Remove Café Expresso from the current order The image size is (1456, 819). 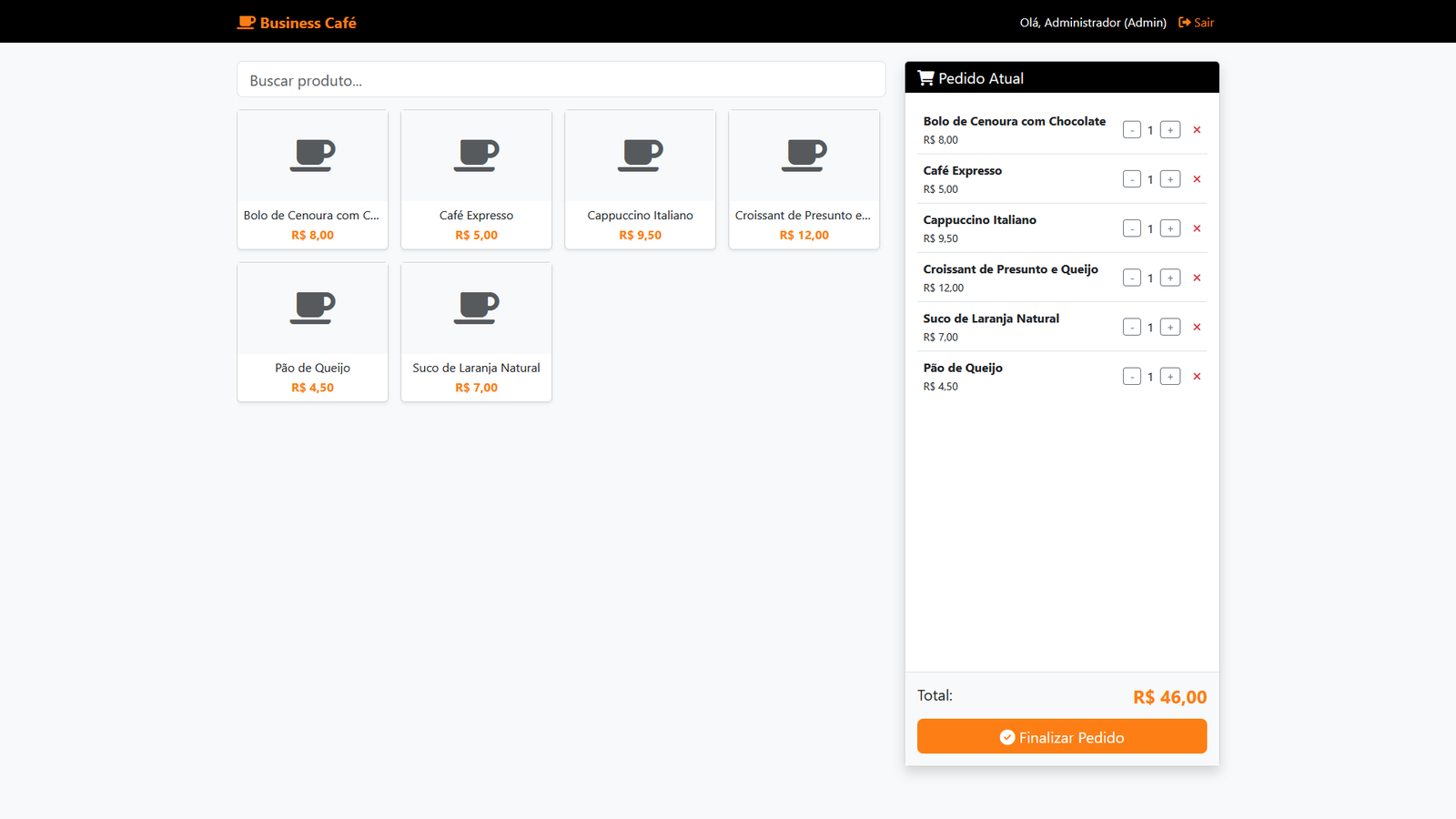pos(1197,178)
